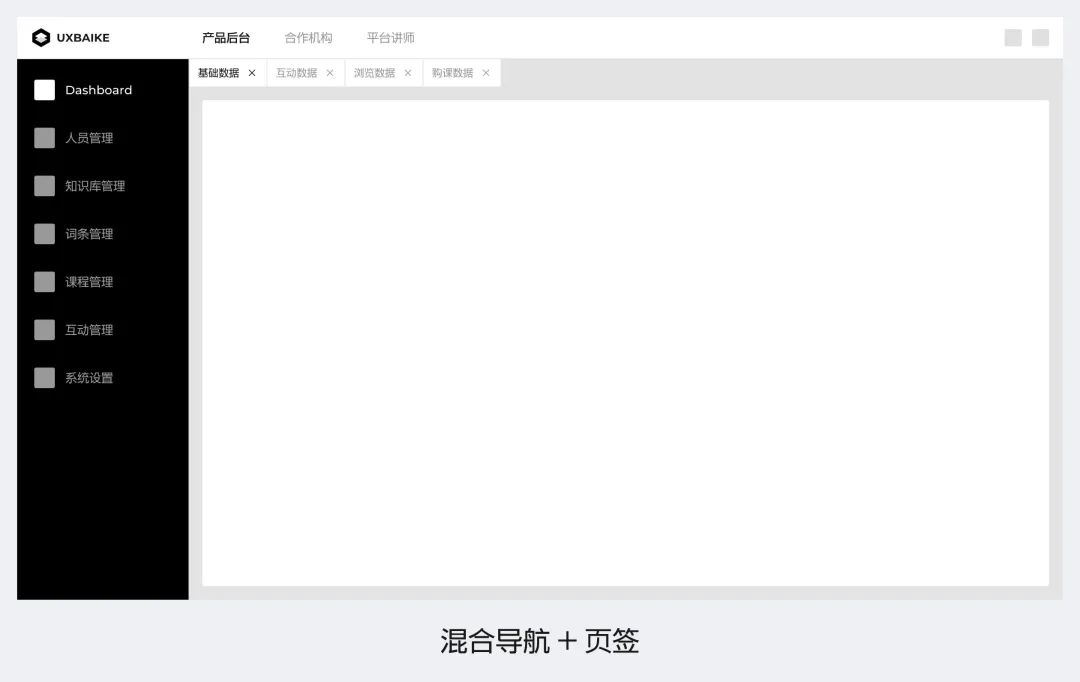Click the 课程管理 sidebar icon
Screen dimensions: 1080x682
click(44, 282)
